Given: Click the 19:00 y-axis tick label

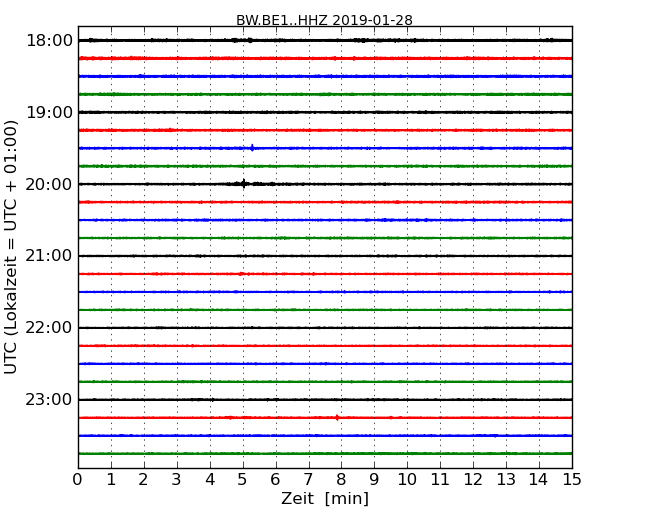Looking at the screenshot, I should [x=49, y=112].
